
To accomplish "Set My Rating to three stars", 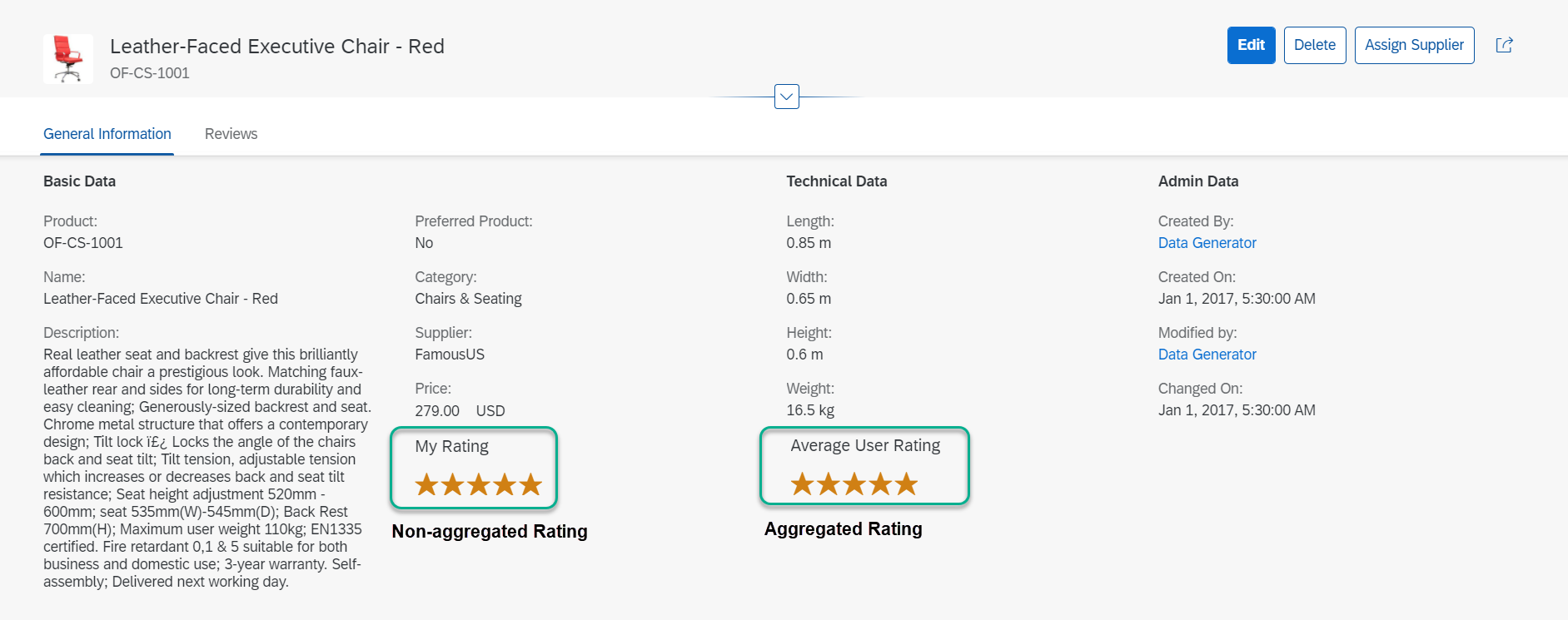I will [x=479, y=484].
